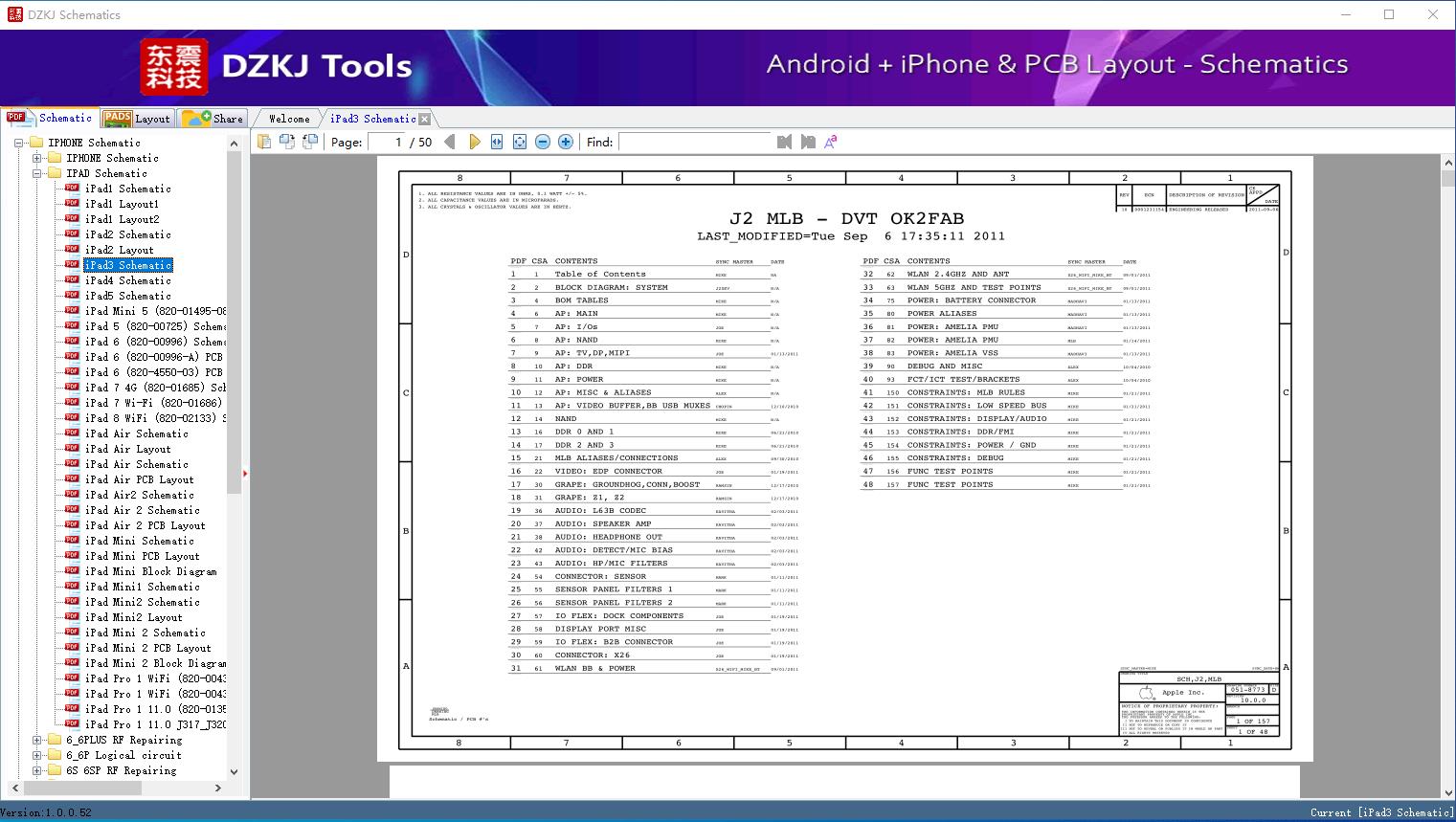Image resolution: width=1456 pixels, height=822 pixels.
Task: Click the tree horizontal scroll right arrow
Action: coord(218,788)
